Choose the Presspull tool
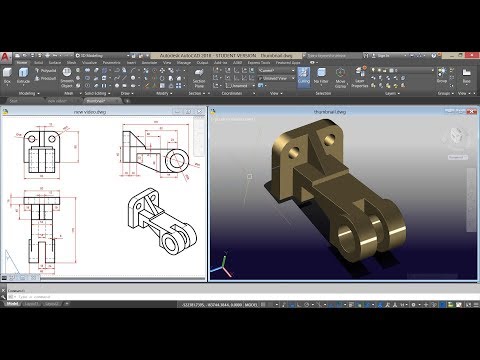The height and width of the screenshot is (360, 480). tap(46, 78)
